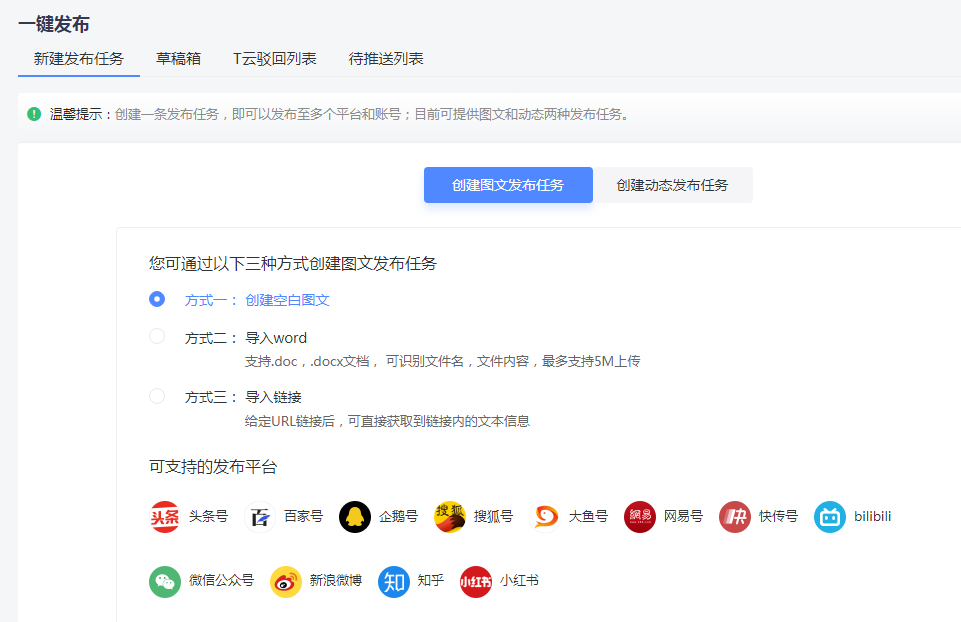
Task: Click the 大鱼号 platform icon
Action: coord(545,517)
